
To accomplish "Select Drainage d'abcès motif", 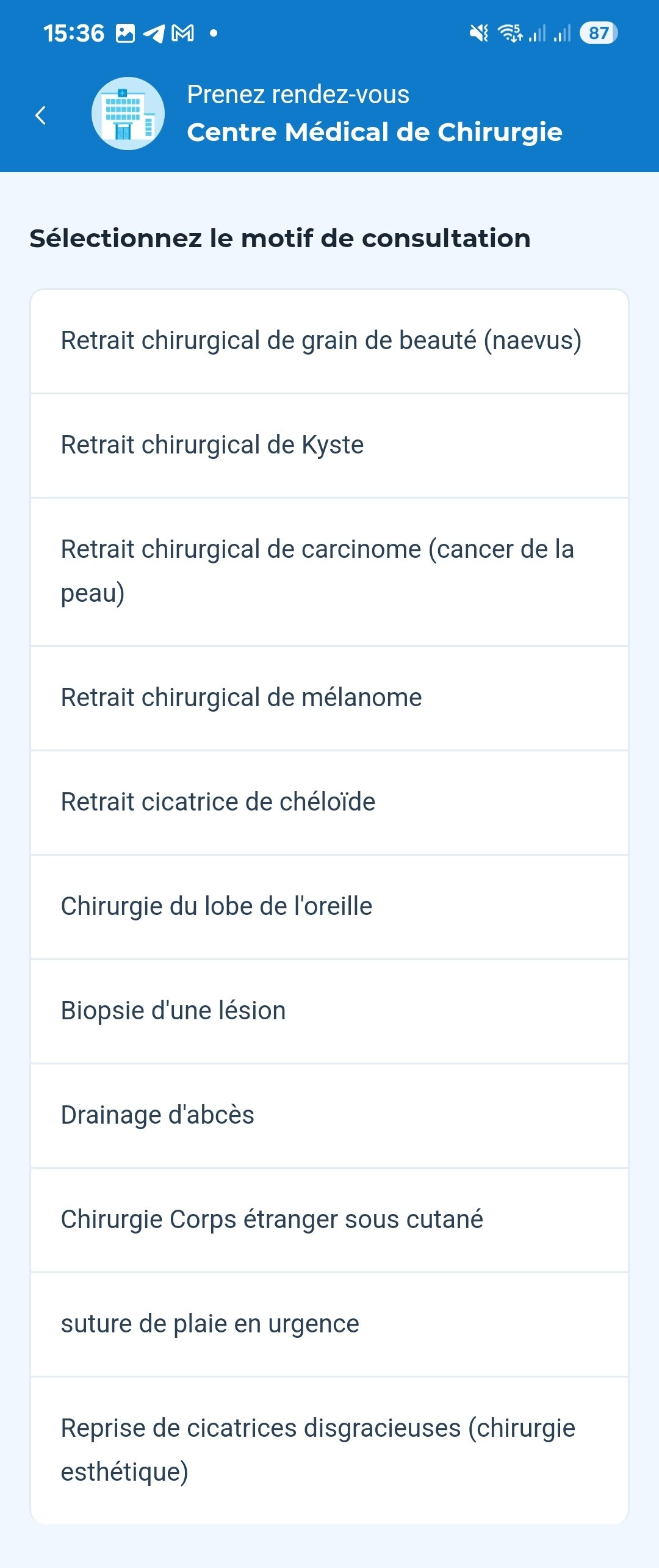I will coord(329,1116).
